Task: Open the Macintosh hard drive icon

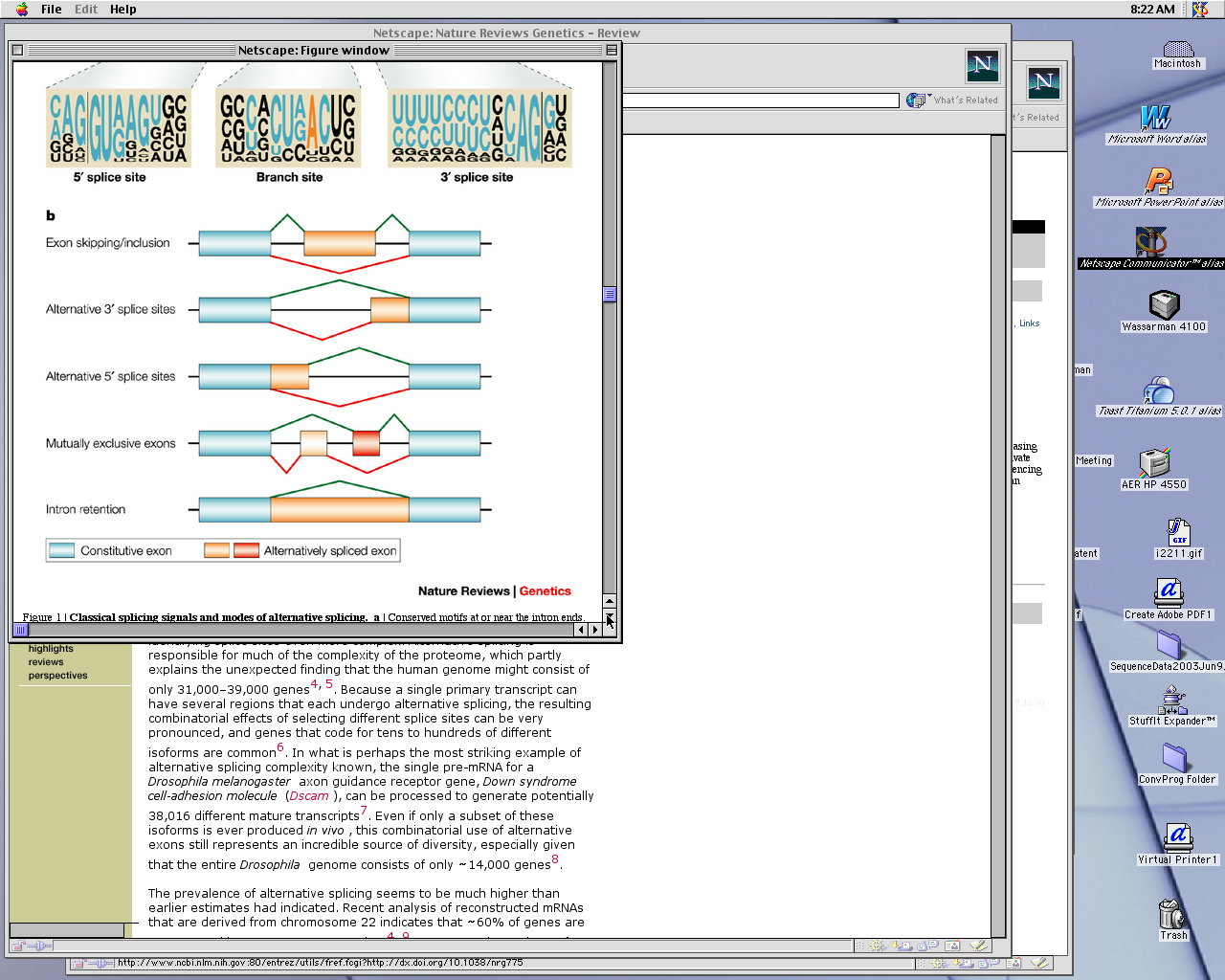Action: click(1177, 49)
